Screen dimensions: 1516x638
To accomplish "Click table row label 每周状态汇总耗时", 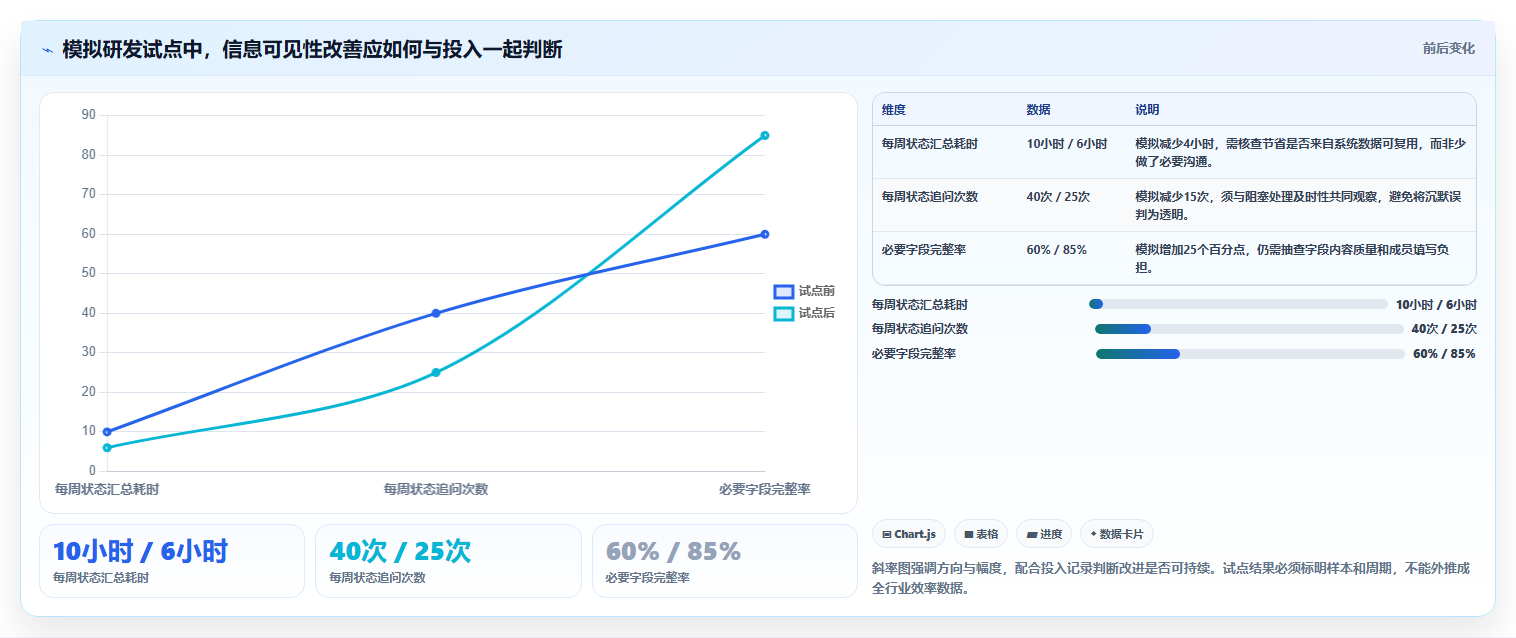I will click(x=930, y=144).
